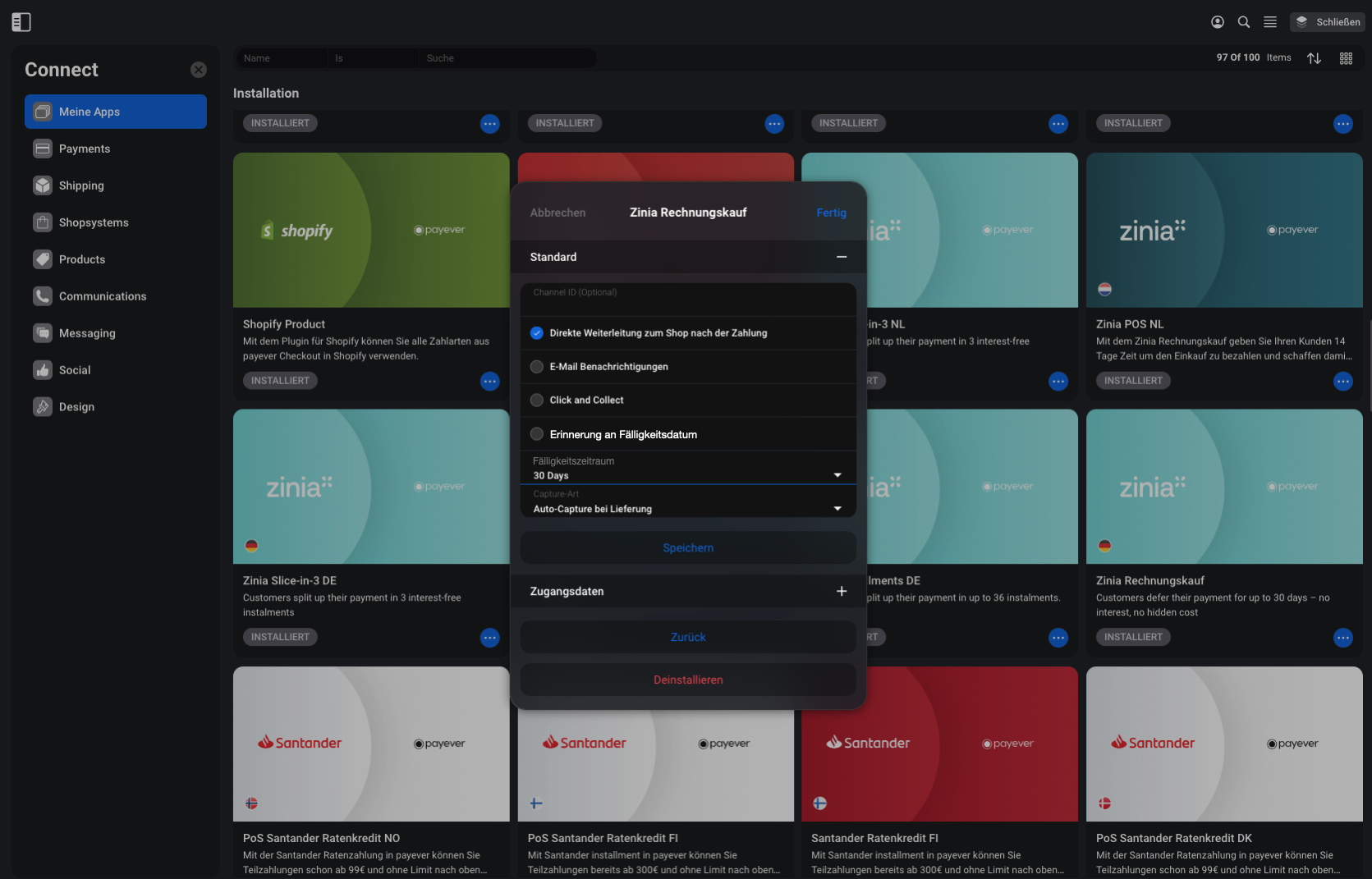
Task: Click INSTALLIERT badge on Zinia POS NL card
Action: (x=1133, y=381)
